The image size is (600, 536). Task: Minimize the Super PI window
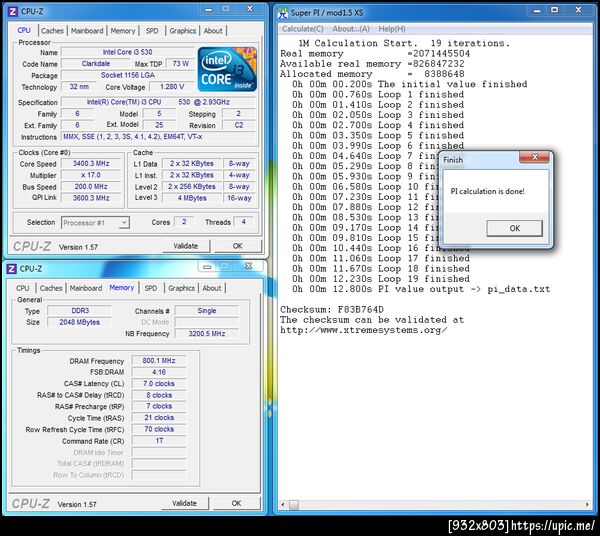(537, 11)
